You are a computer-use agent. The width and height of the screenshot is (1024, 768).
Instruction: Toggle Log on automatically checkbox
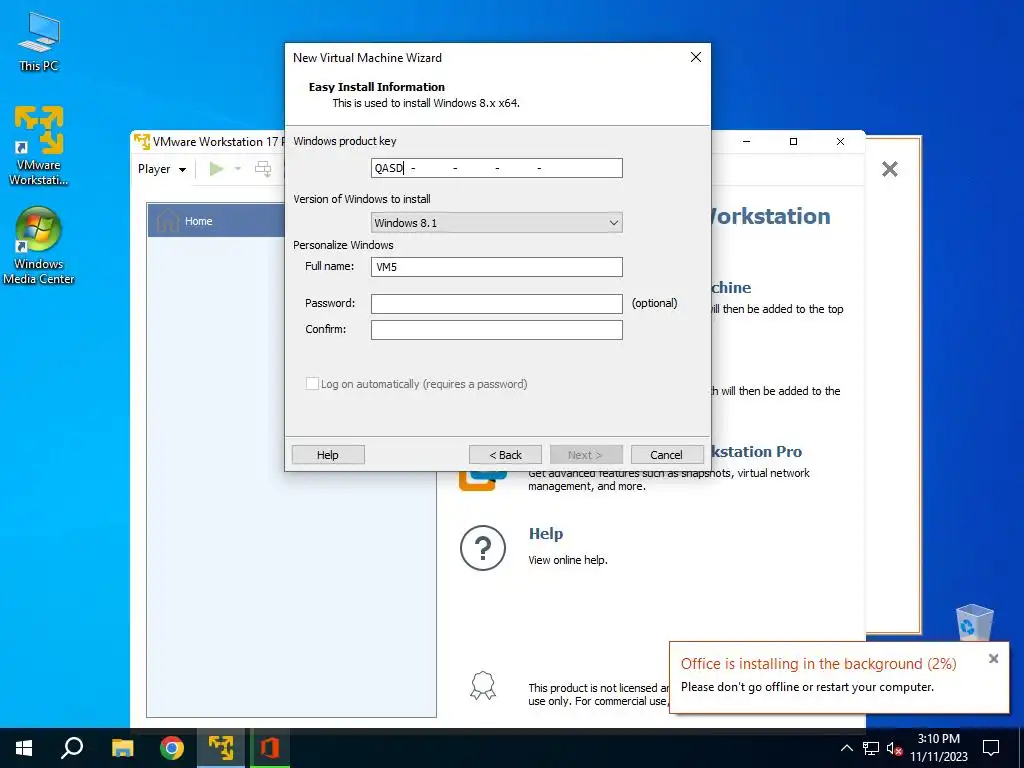[x=312, y=384]
